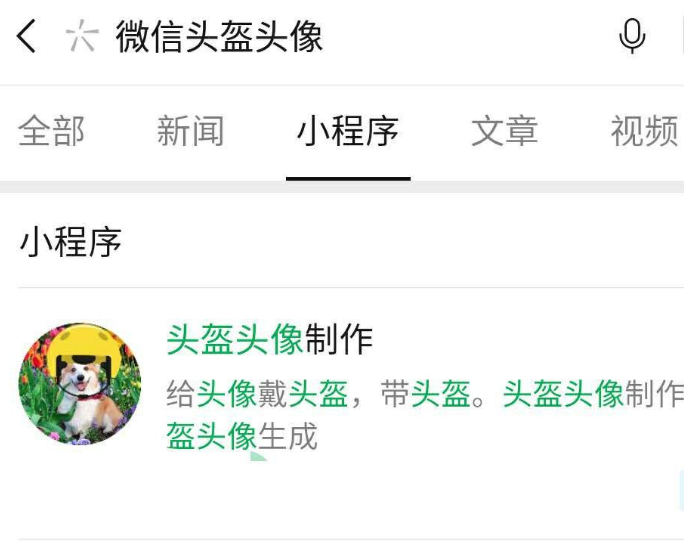View the 视频 tab results
Image resolution: width=684 pixels, height=542 pixels.
tap(645, 131)
